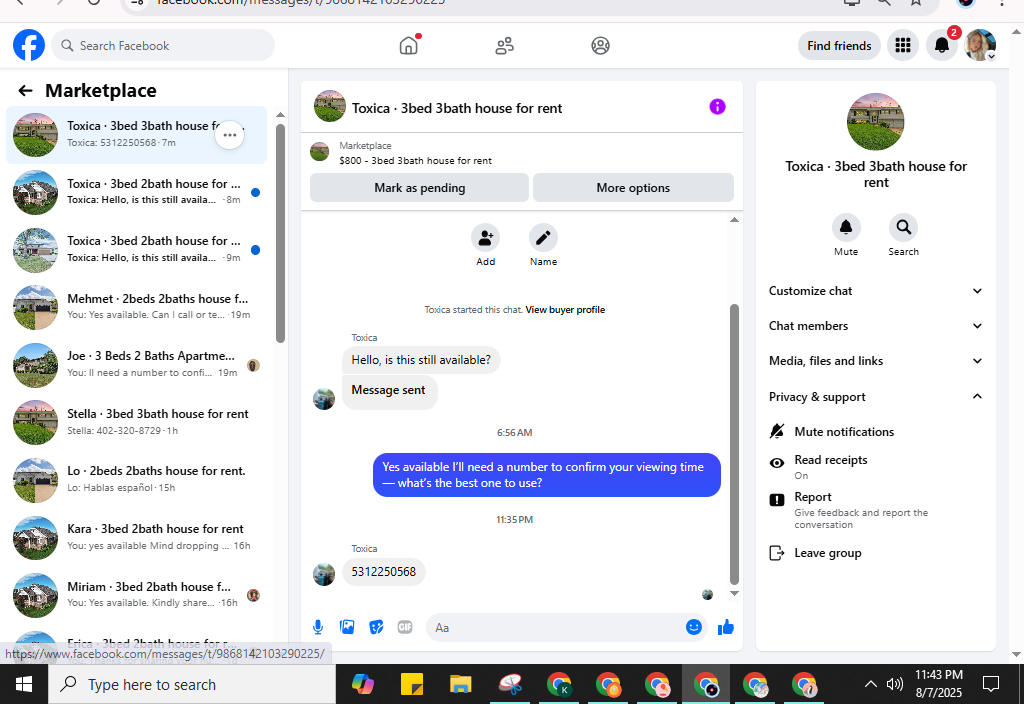This screenshot has height=704, width=1024.
Task: Open the Notifications bell
Action: click(x=942, y=45)
